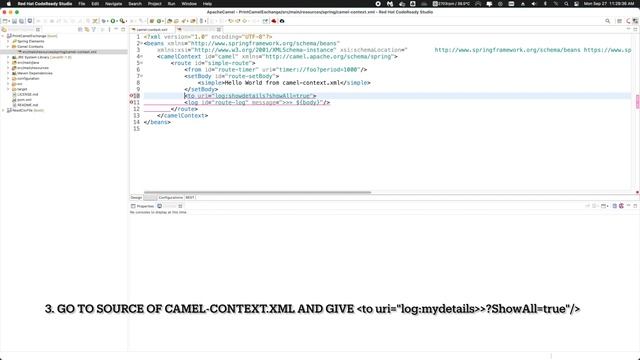Select README.md in the project tree

27,105
